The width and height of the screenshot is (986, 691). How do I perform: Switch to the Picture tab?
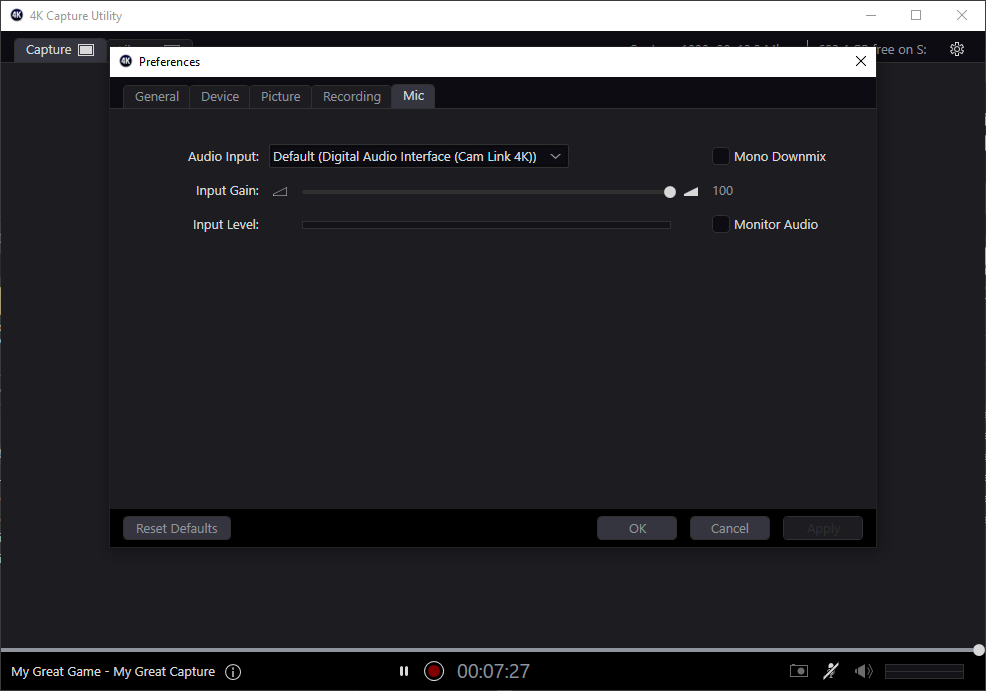pos(280,97)
